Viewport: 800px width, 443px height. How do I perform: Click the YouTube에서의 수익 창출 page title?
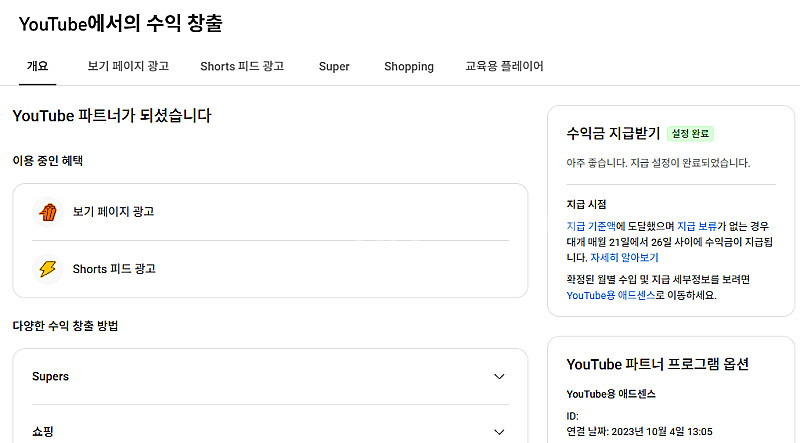(120, 23)
